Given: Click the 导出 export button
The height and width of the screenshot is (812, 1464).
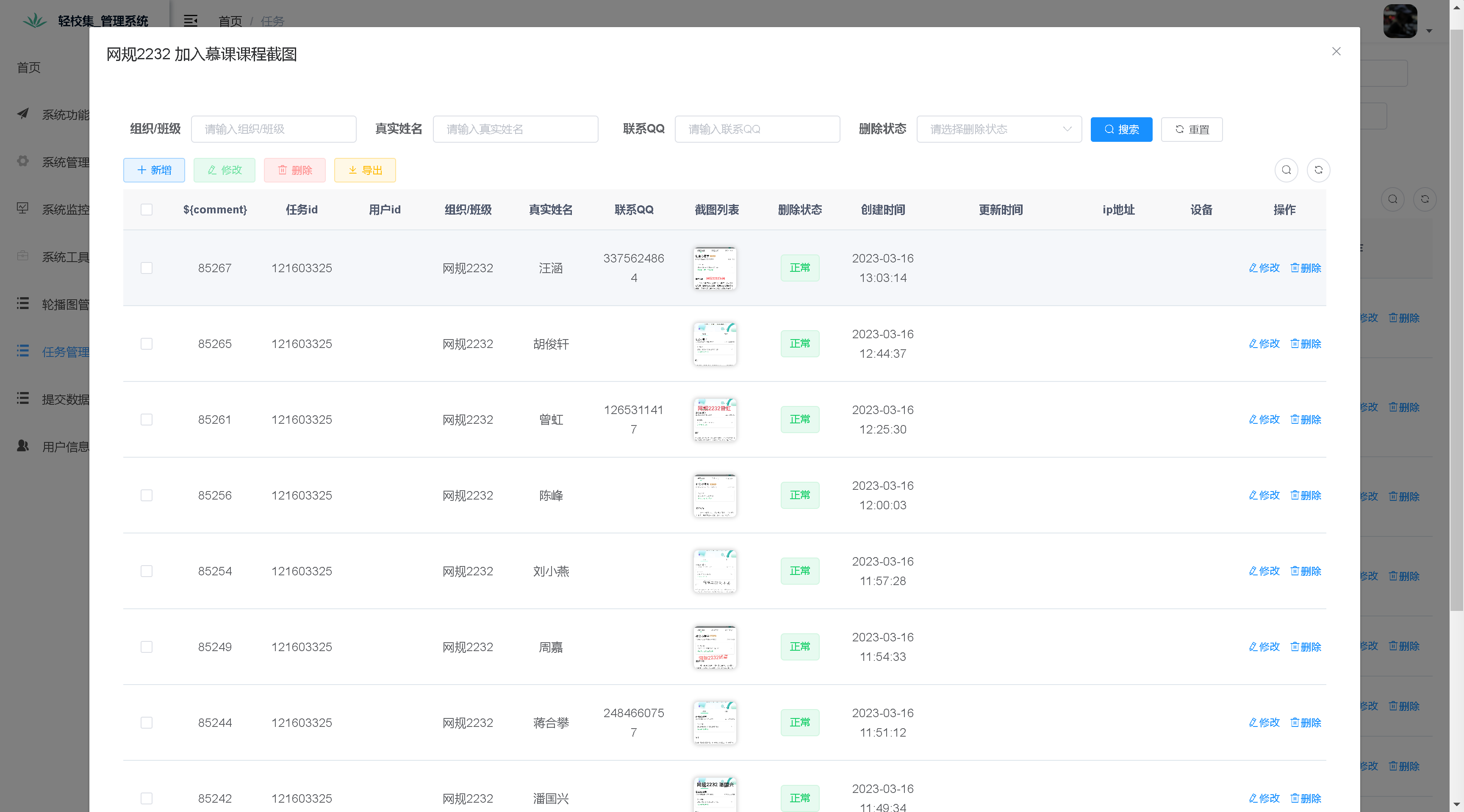Looking at the screenshot, I should tap(365, 170).
